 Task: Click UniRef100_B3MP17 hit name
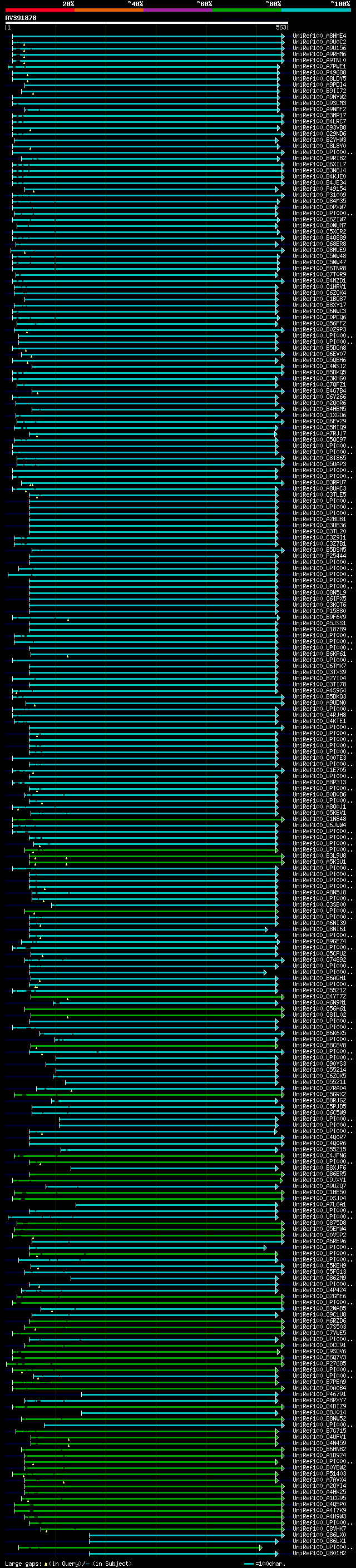coord(319,116)
